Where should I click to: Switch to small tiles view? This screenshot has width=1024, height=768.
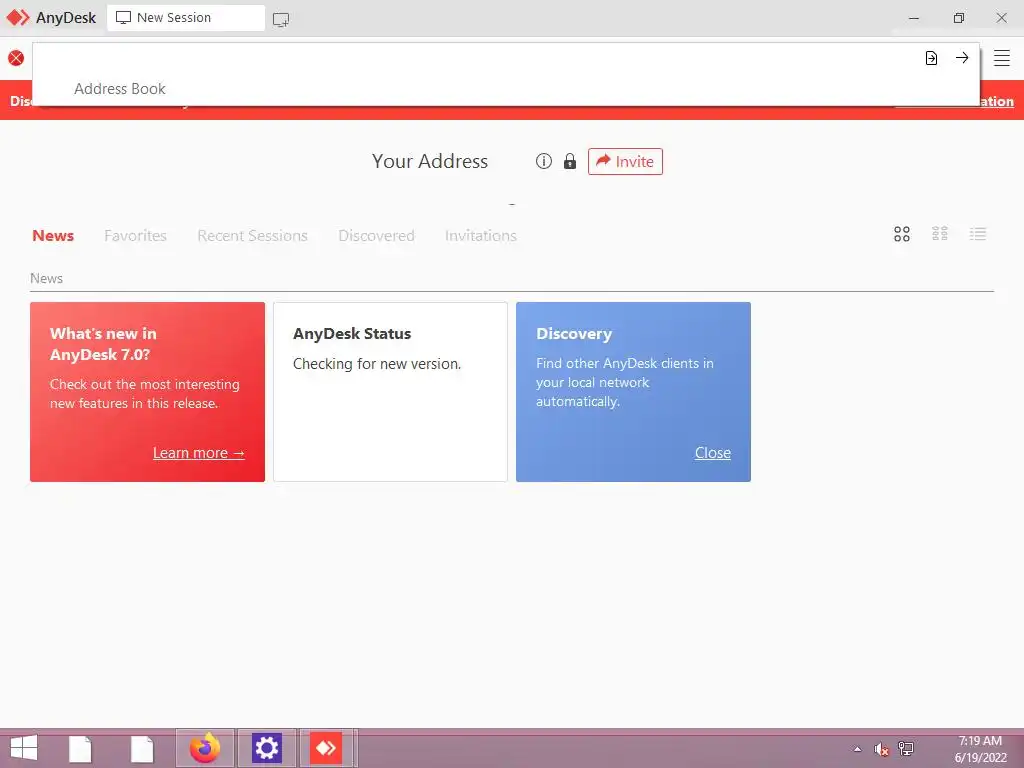940,234
